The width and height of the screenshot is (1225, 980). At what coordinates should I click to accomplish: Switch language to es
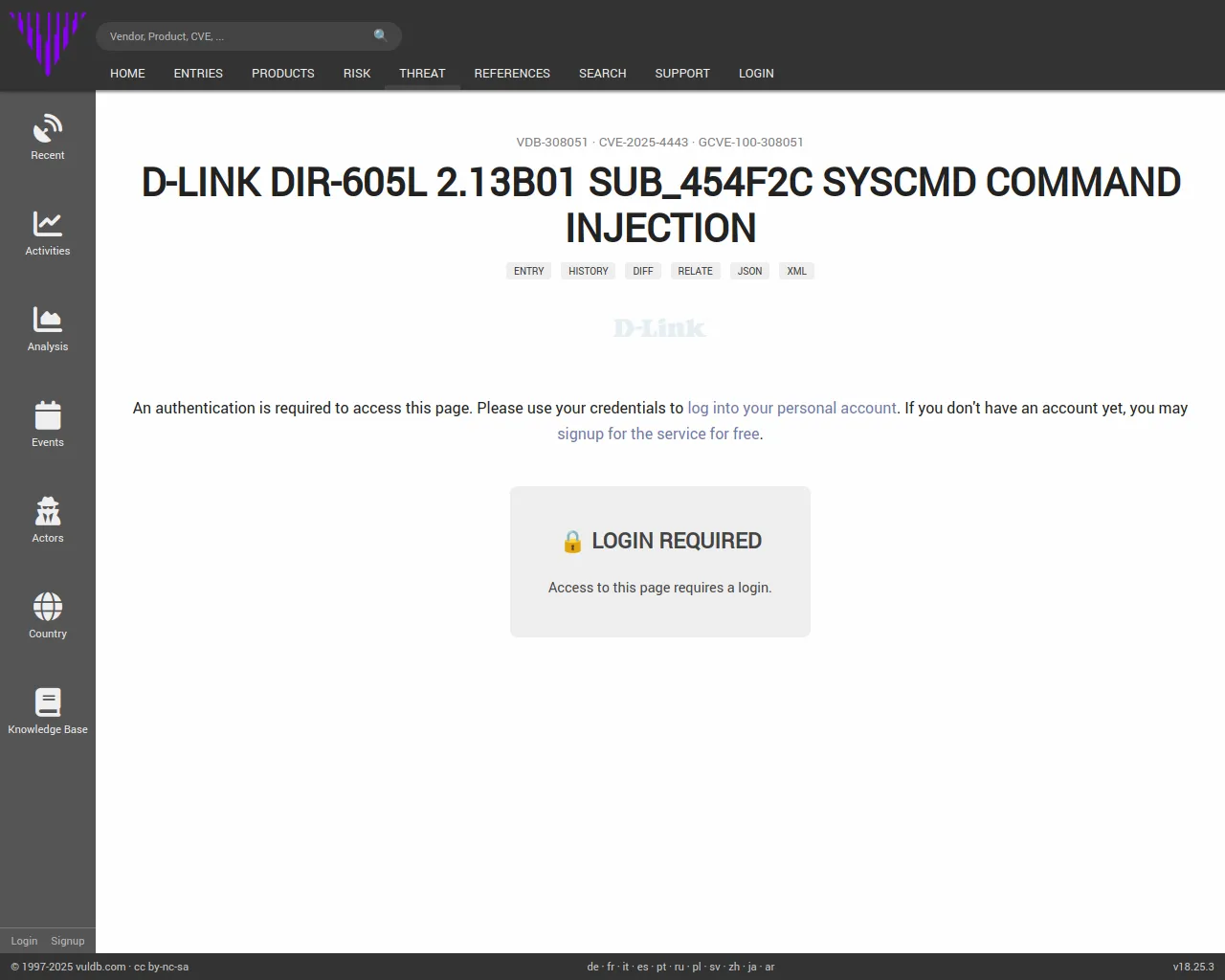643,967
